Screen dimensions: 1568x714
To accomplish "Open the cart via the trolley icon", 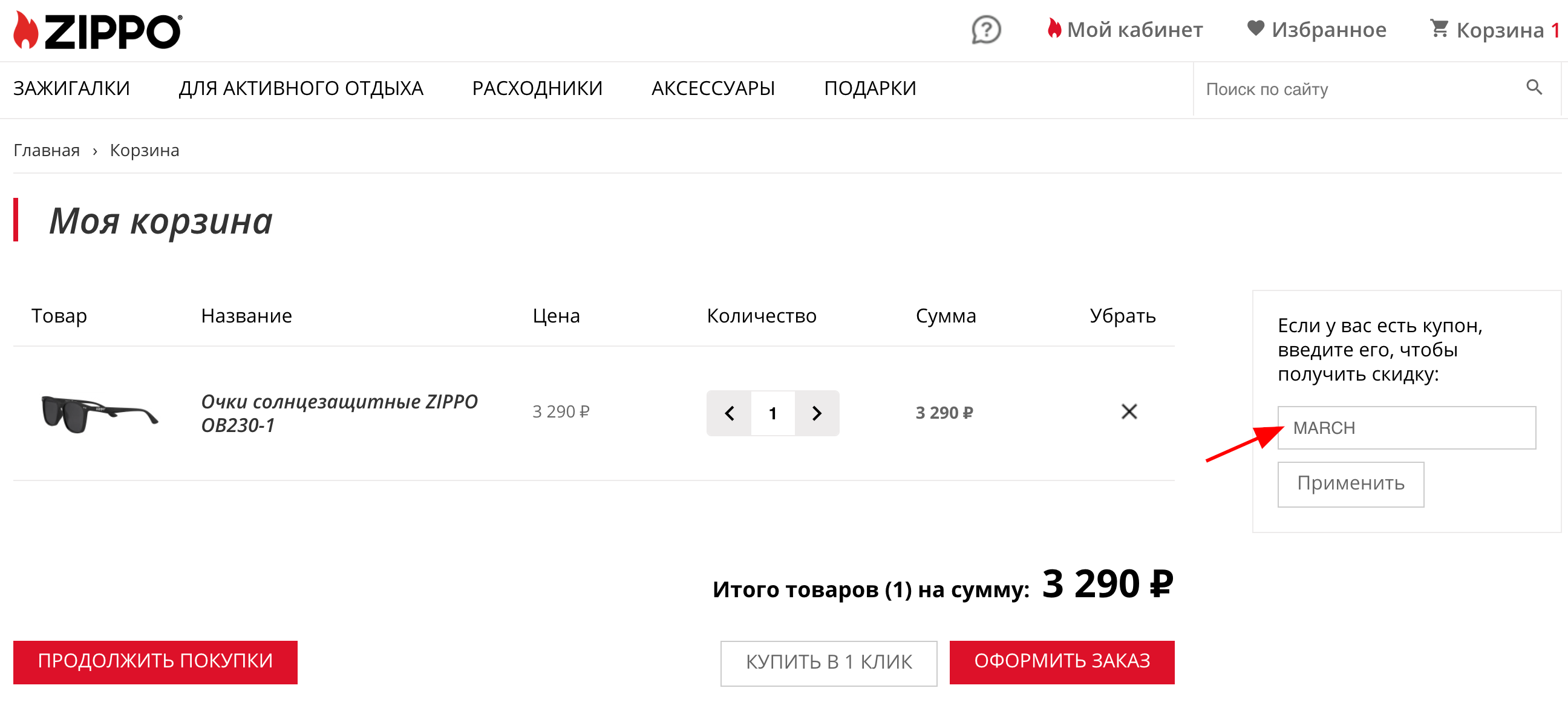I will (1439, 27).
